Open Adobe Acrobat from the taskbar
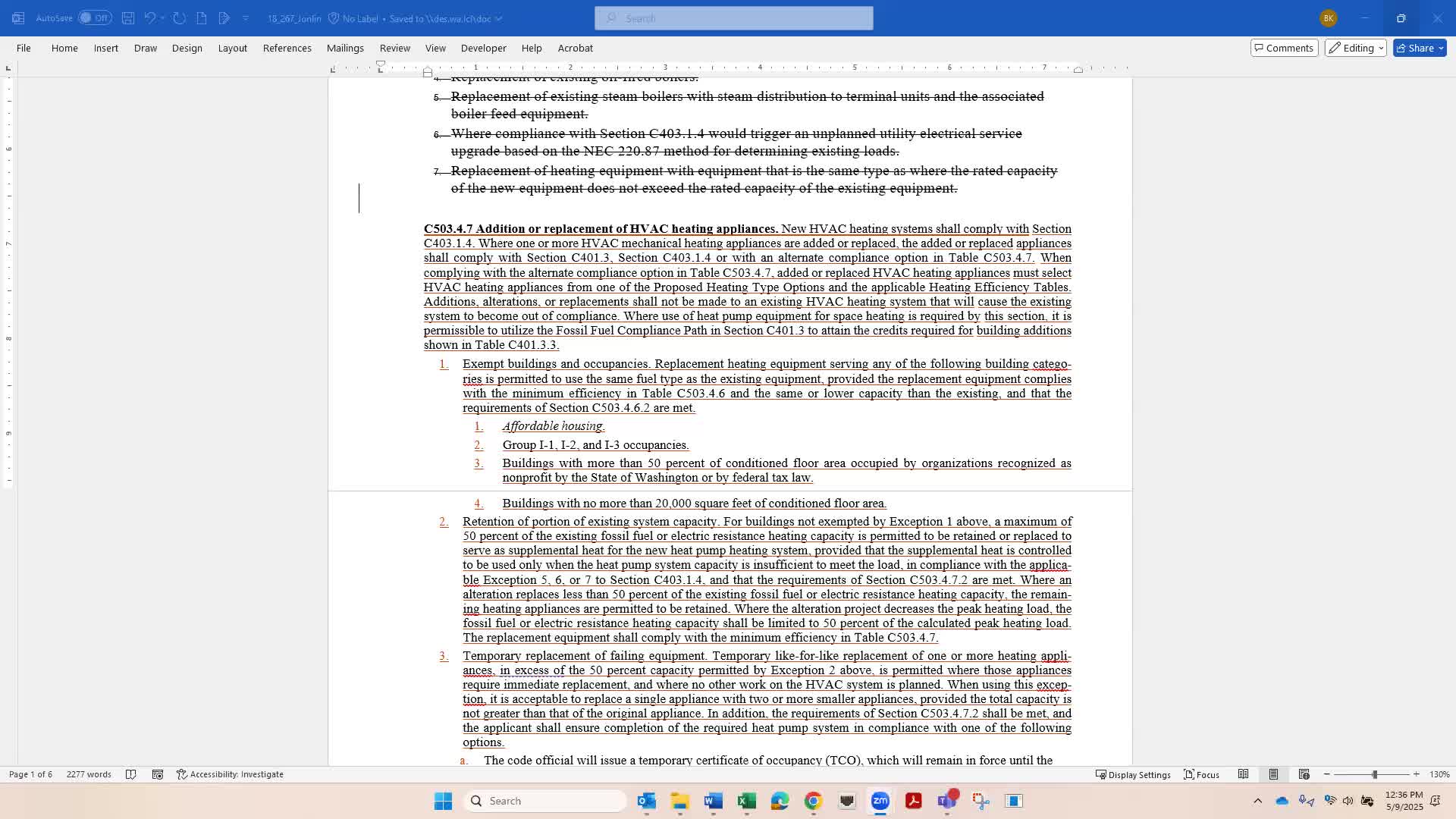The height and width of the screenshot is (819, 1456). coord(913,801)
